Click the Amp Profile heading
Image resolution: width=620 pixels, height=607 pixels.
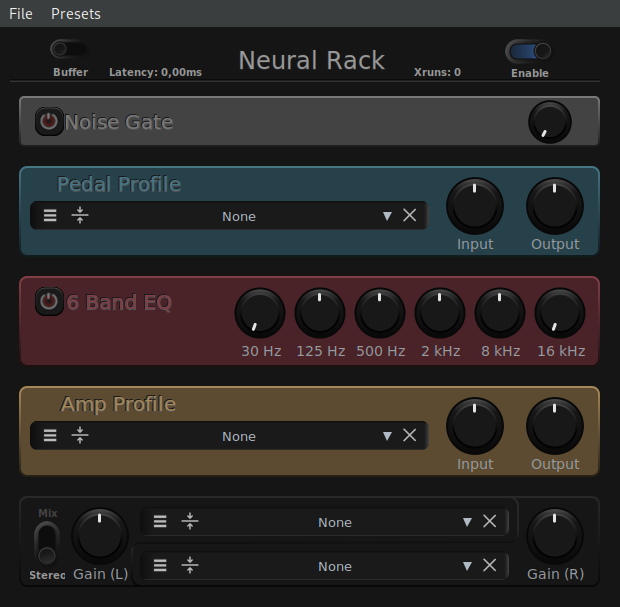118,404
